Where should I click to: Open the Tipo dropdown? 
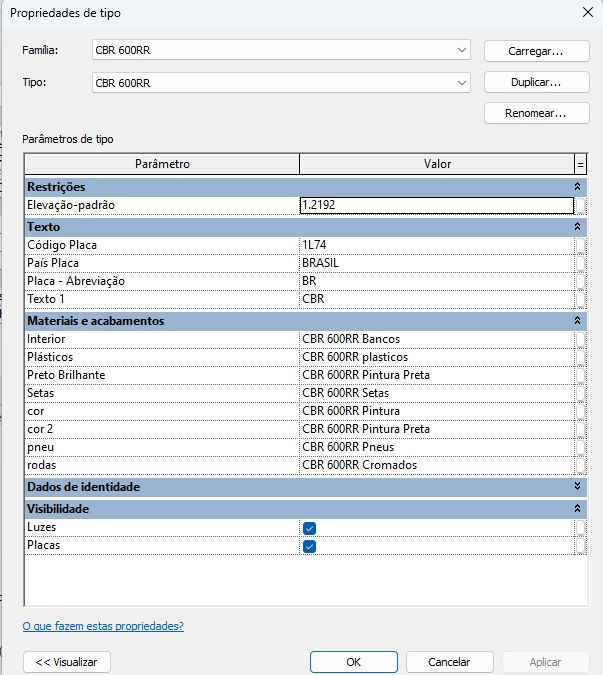pos(281,83)
